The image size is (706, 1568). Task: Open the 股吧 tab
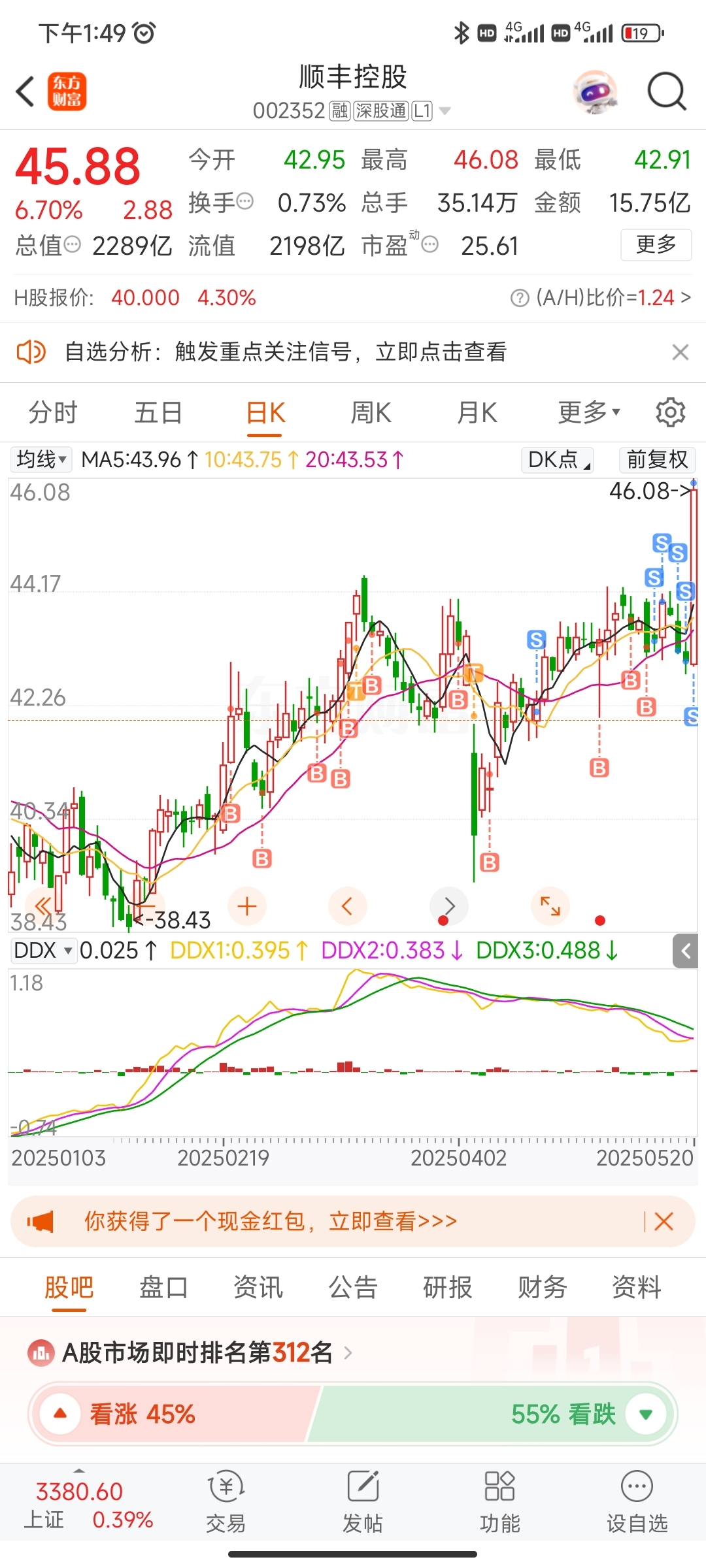click(x=69, y=1287)
